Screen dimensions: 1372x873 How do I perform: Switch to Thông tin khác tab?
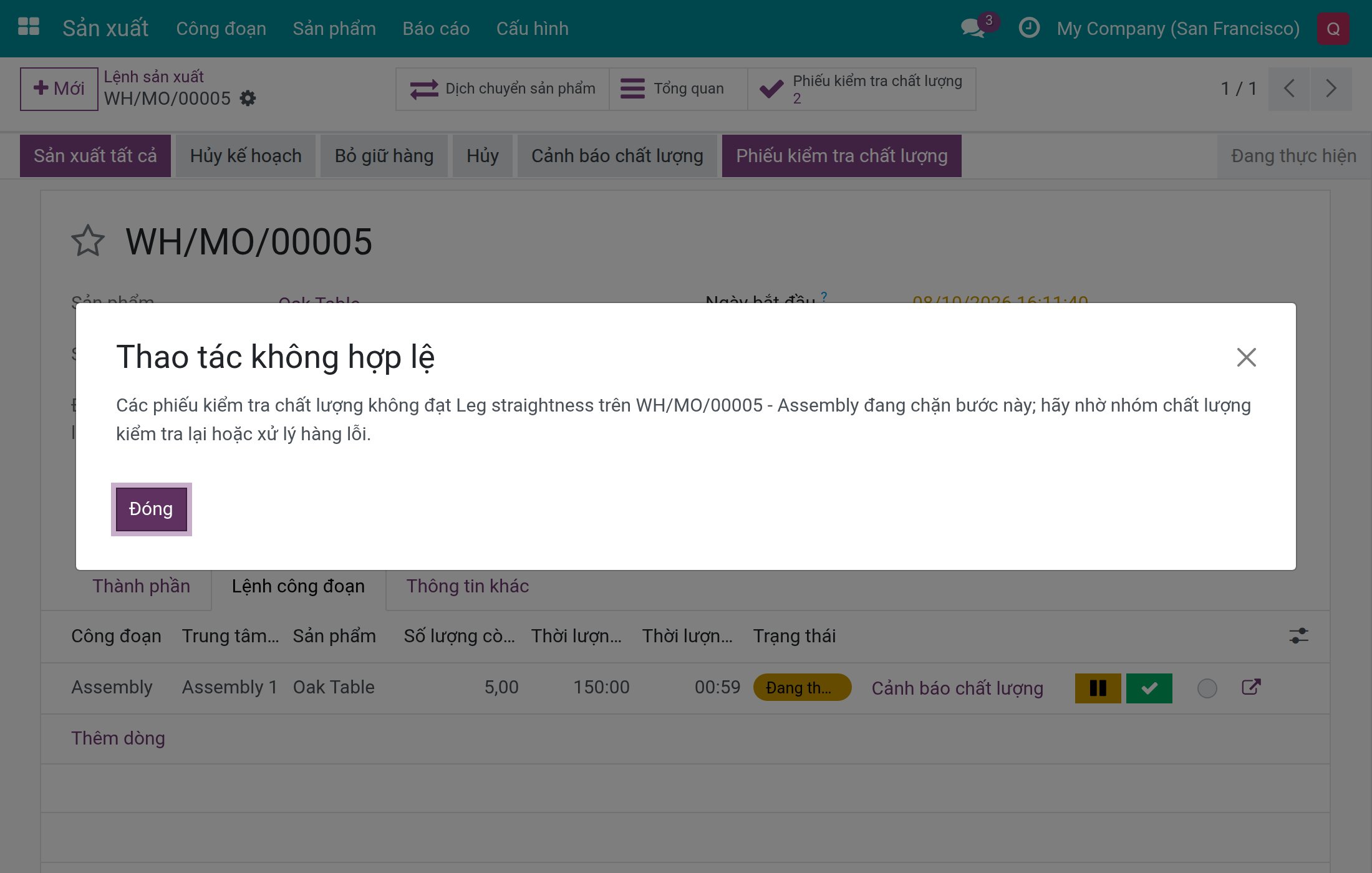[468, 586]
